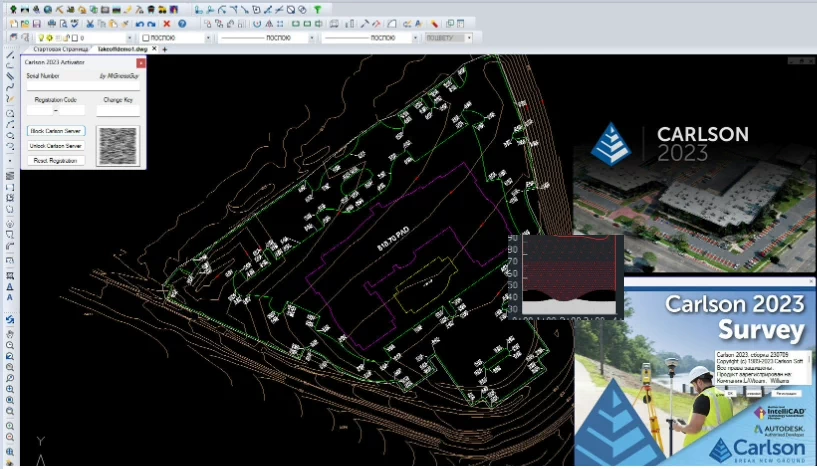
Task: Click the Unblock Carlson Server button
Action: [56, 146]
